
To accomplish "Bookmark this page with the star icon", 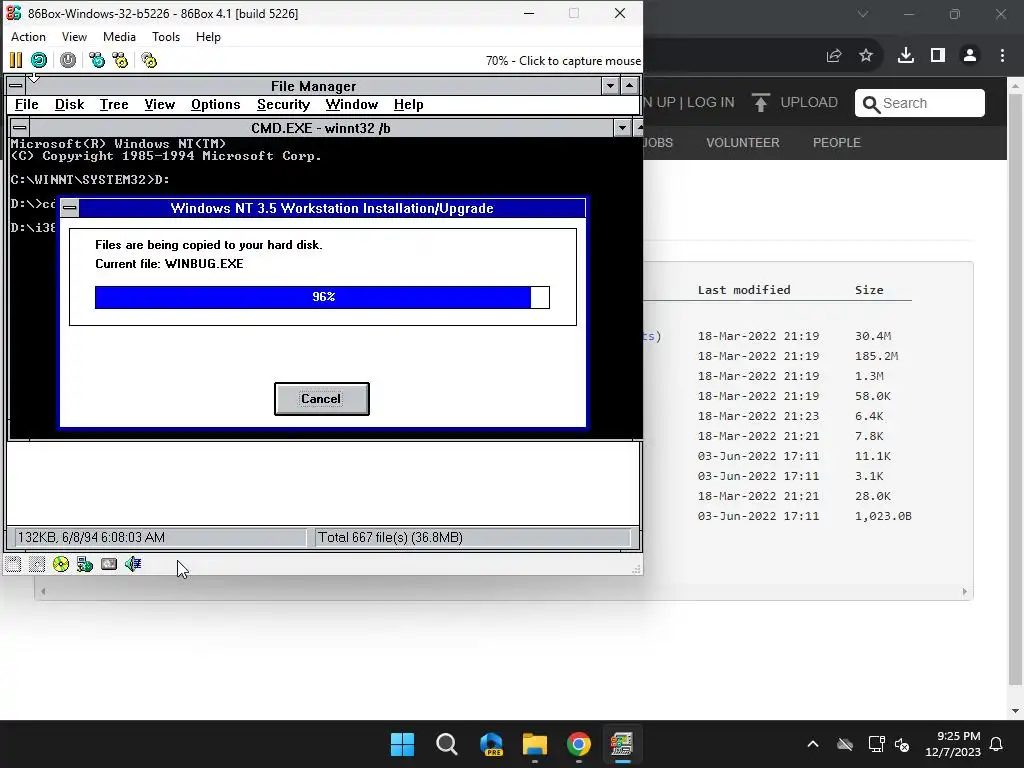I will click(x=866, y=56).
